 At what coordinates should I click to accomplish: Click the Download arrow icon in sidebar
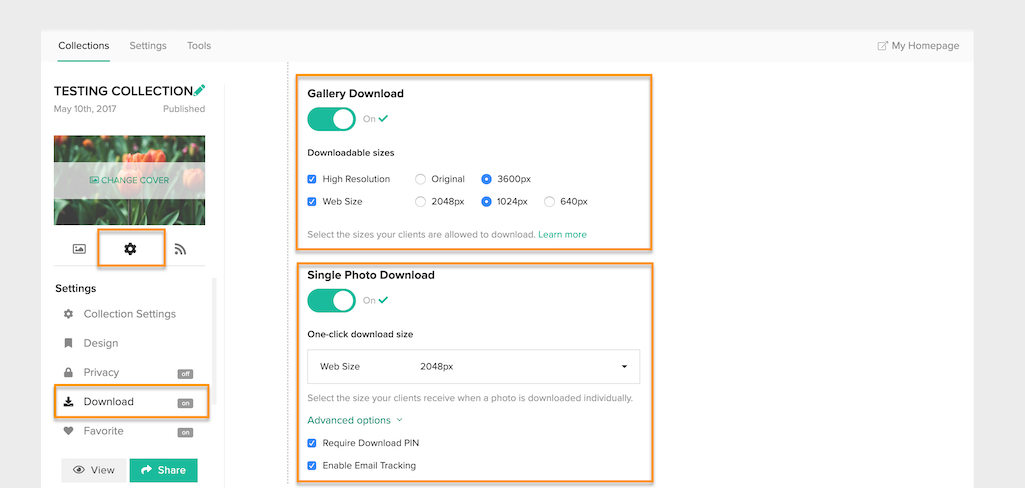68,402
